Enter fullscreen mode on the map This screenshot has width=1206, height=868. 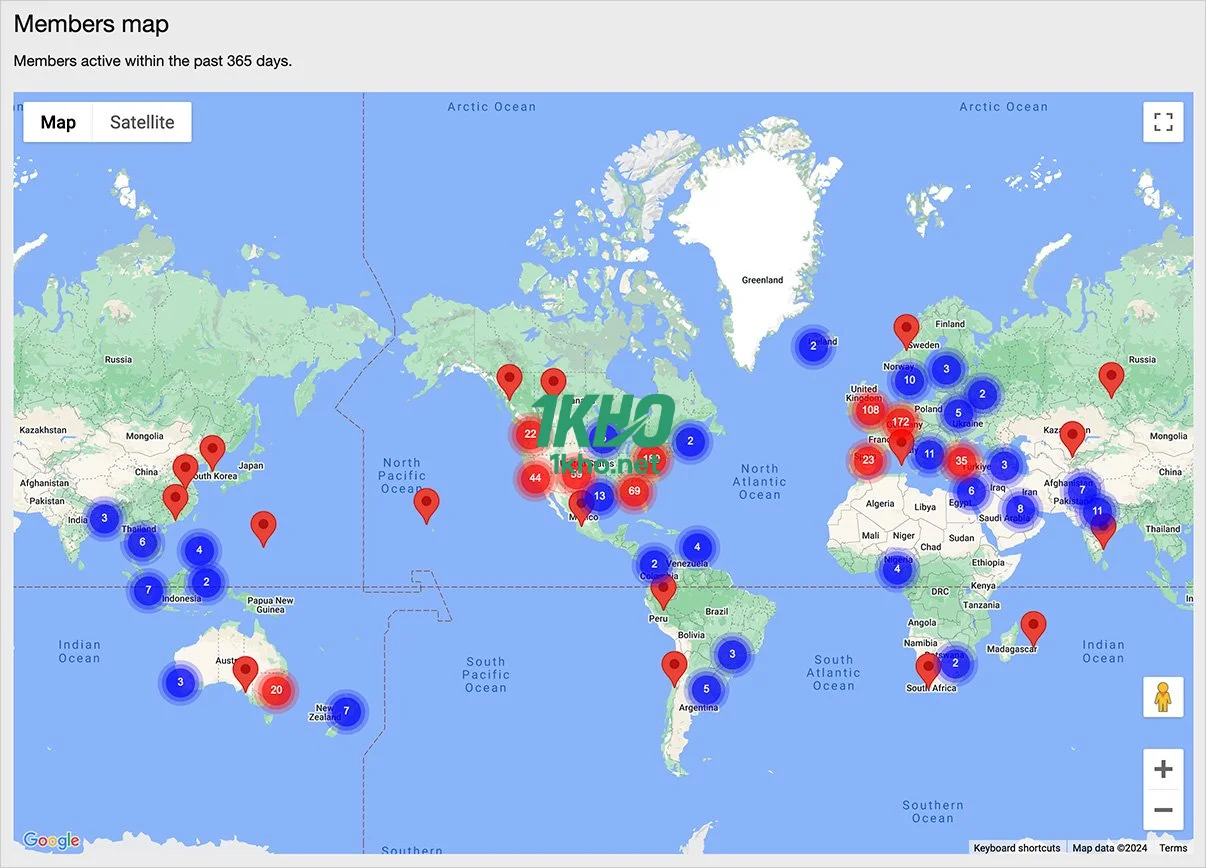(x=1163, y=121)
